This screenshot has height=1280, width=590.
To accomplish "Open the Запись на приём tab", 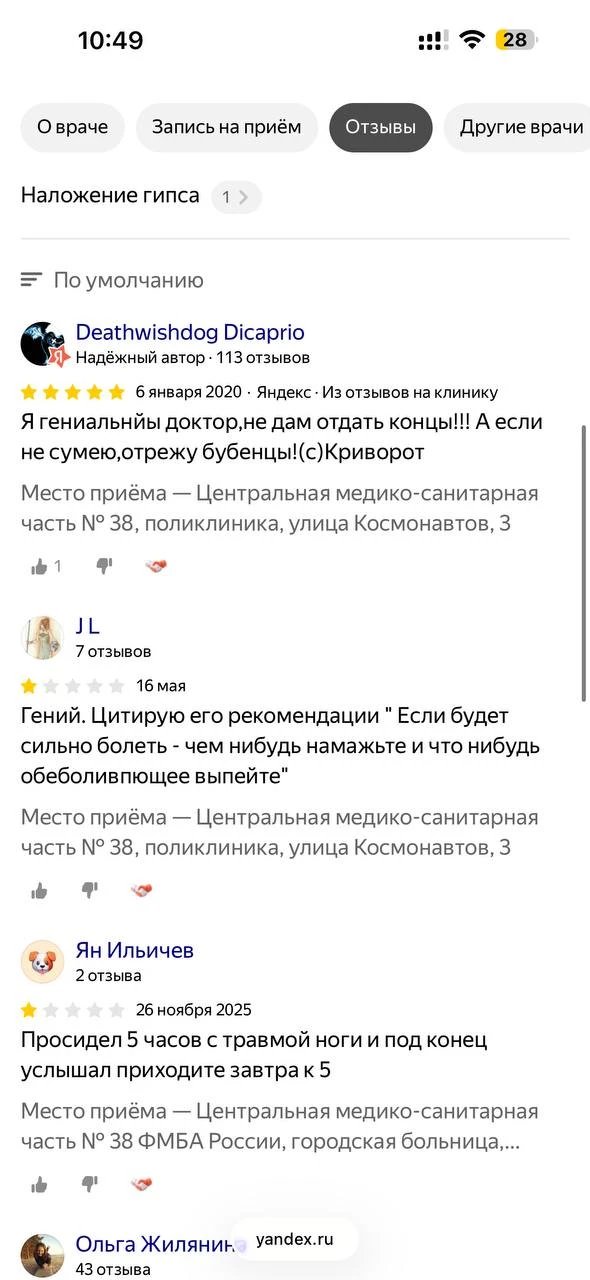I will pyautogui.click(x=227, y=128).
